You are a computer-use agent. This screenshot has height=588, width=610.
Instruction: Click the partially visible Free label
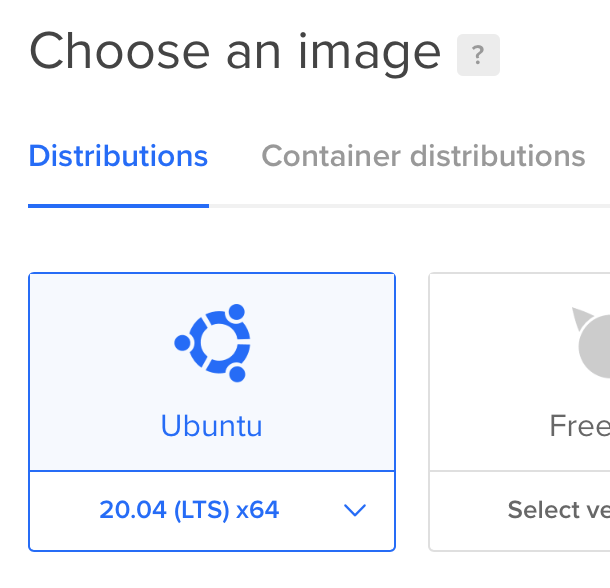(580, 426)
